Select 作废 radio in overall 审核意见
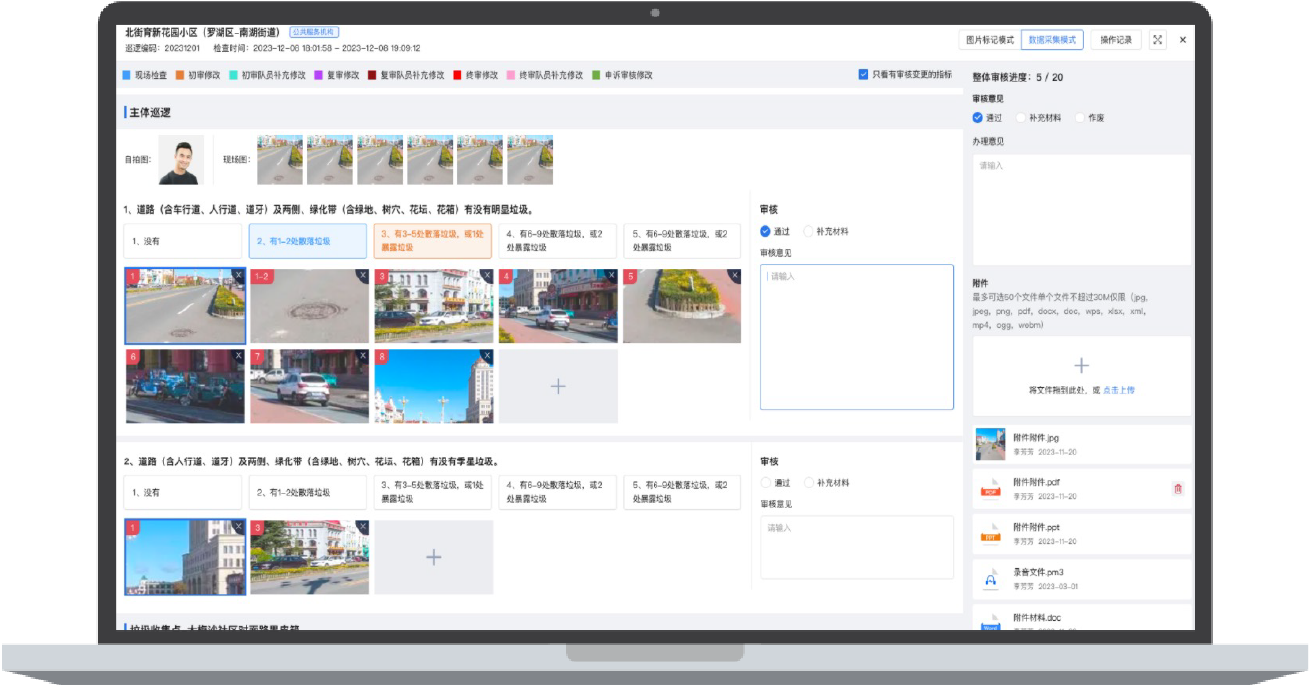Viewport: 1309px width, 686px height. coord(1080,118)
